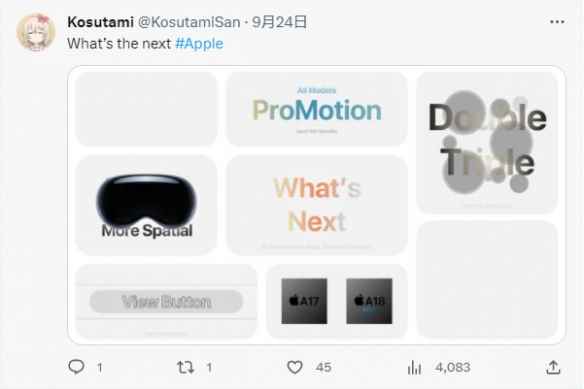Click the ProMotion tile in image
This screenshot has height=389, width=584.
(x=317, y=109)
